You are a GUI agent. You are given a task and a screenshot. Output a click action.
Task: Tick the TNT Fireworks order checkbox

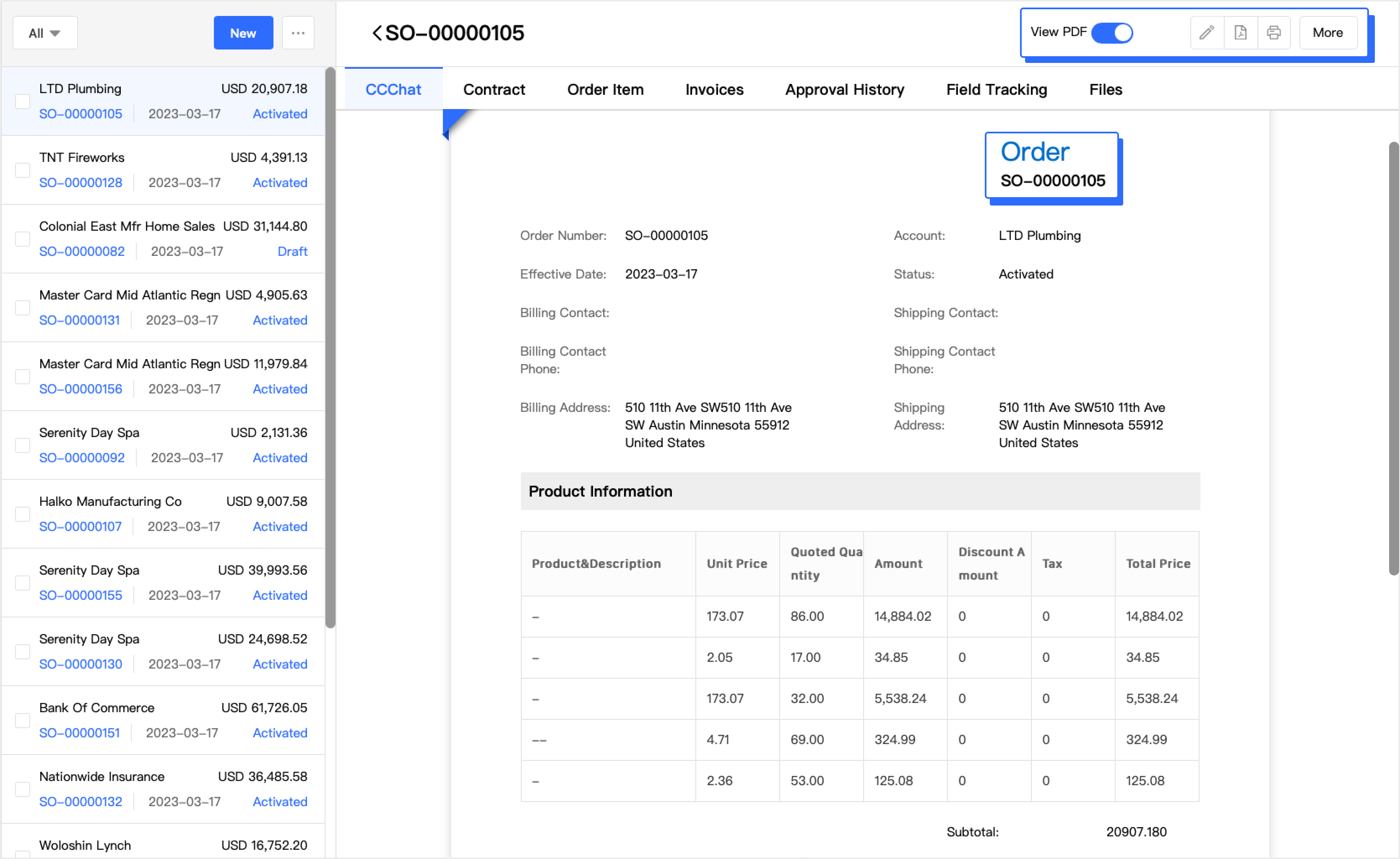pyautogui.click(x=23, y=170)
